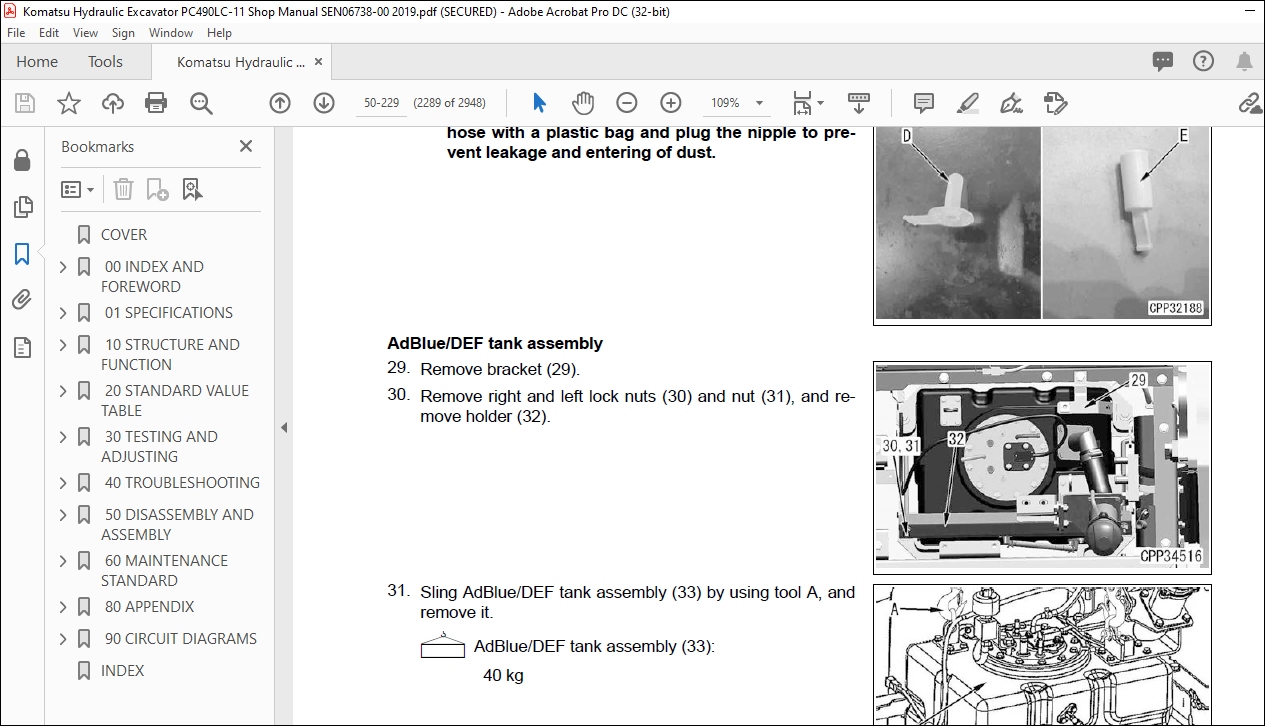Screen dimensions: 1265x726
Task: Open 40 TROUBLESHOOTING bookmark
Action: pyautogui.click(x=182, y=483)
